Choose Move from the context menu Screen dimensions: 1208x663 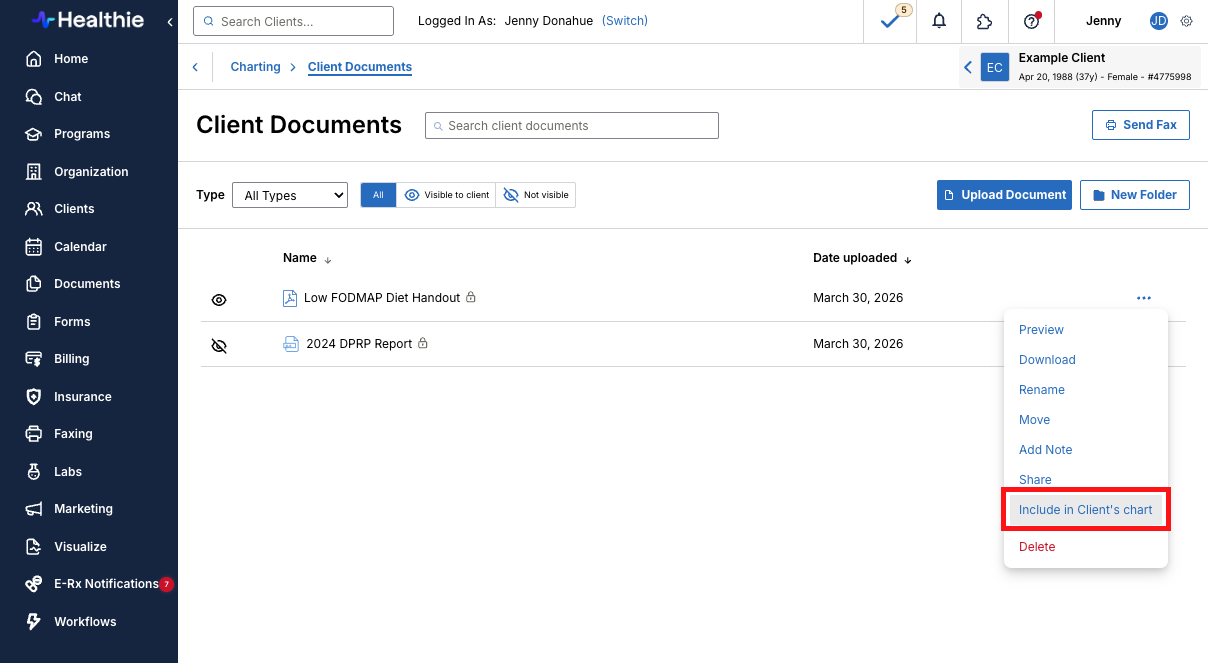(1034, 420)
